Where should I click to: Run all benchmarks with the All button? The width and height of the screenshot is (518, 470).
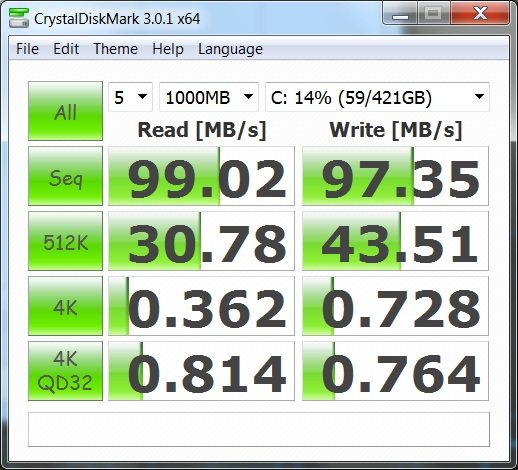pyautogui.click(x=65, y=111)
